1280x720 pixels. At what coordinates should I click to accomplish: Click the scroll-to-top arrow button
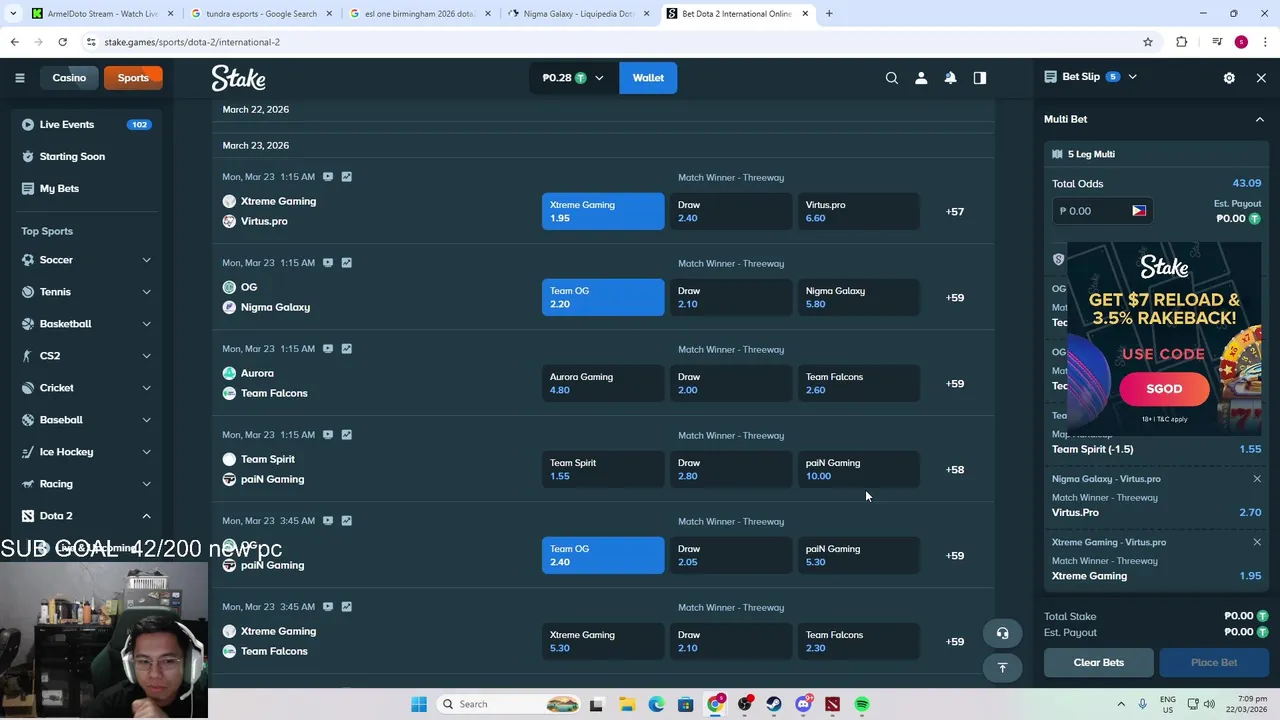pos(1002,668)
